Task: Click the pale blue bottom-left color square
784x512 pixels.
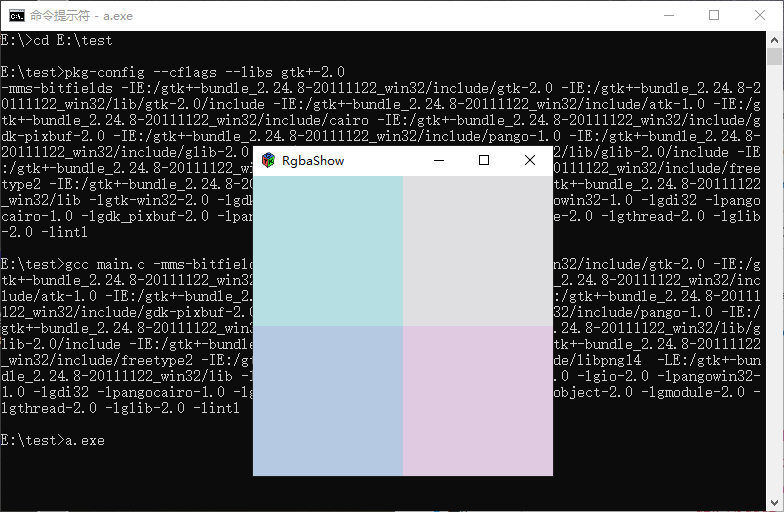Action: pyautogui.click(x=328, y=400)
